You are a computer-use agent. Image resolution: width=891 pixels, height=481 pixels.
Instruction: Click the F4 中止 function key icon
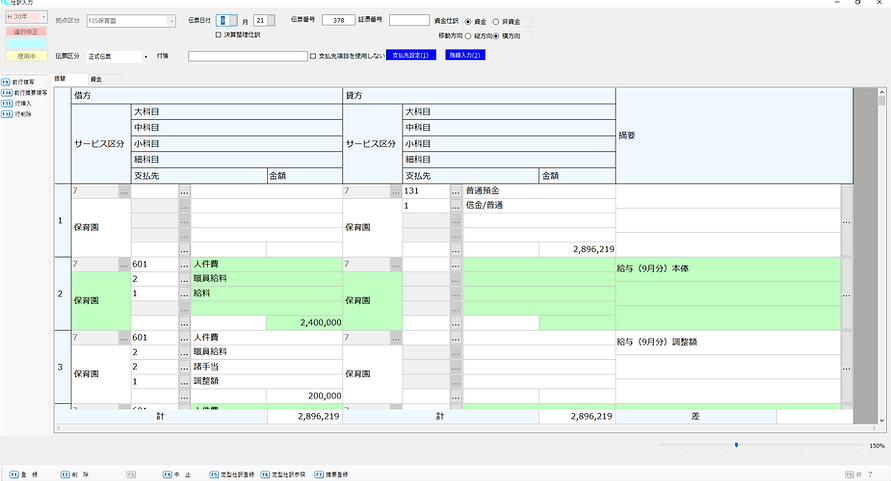pyautogui.click(x=167, y=474)
